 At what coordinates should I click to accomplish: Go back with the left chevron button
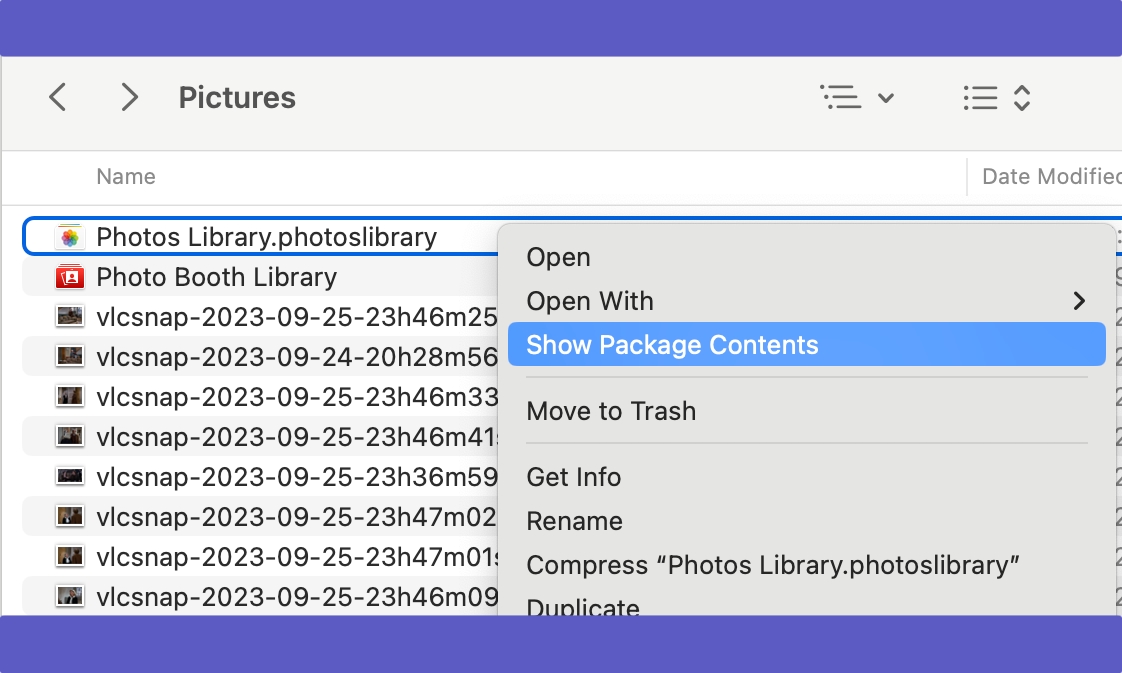[x=57, y=97]
